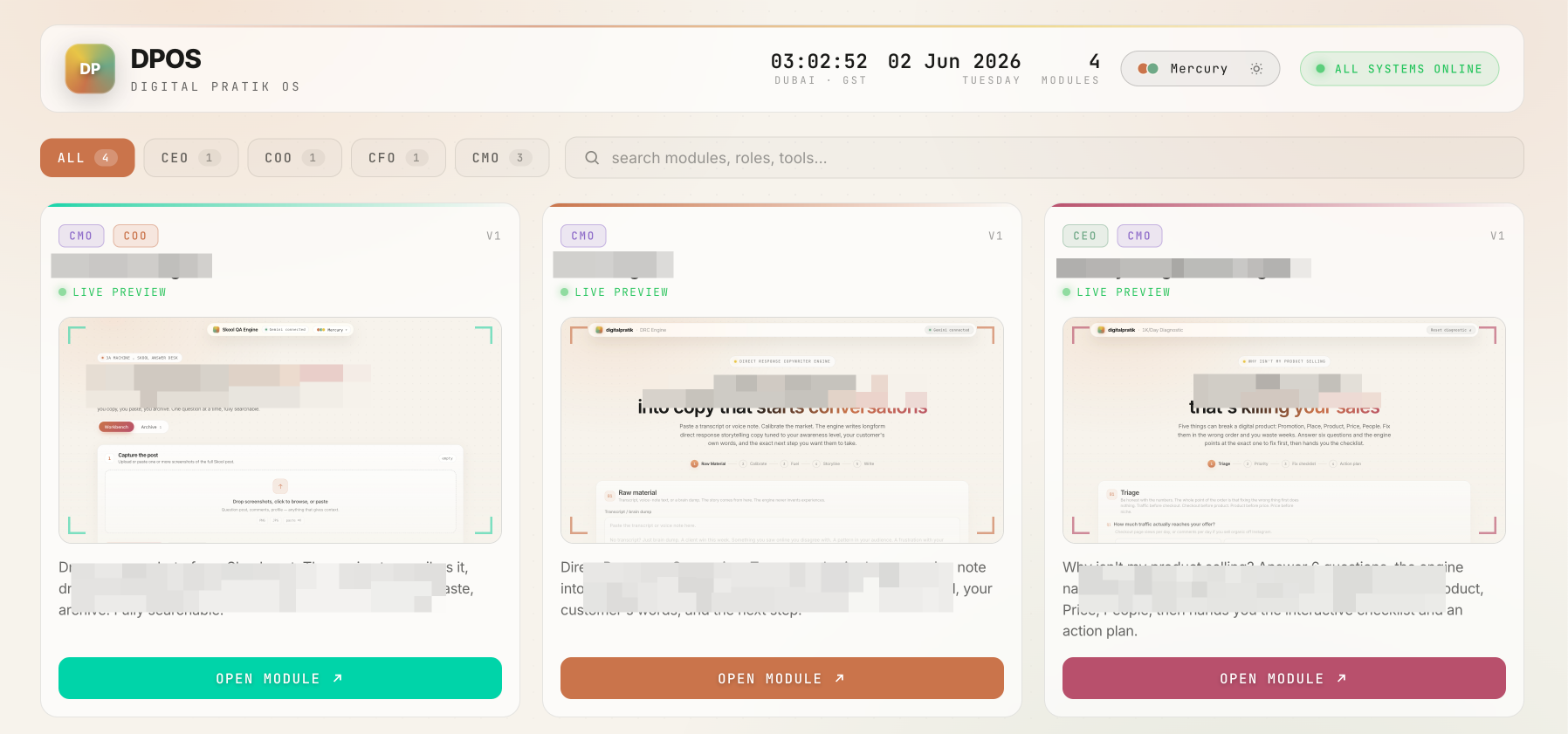Select the CFO filter tab
The image size is (1568, 734).
pos(398,158)
